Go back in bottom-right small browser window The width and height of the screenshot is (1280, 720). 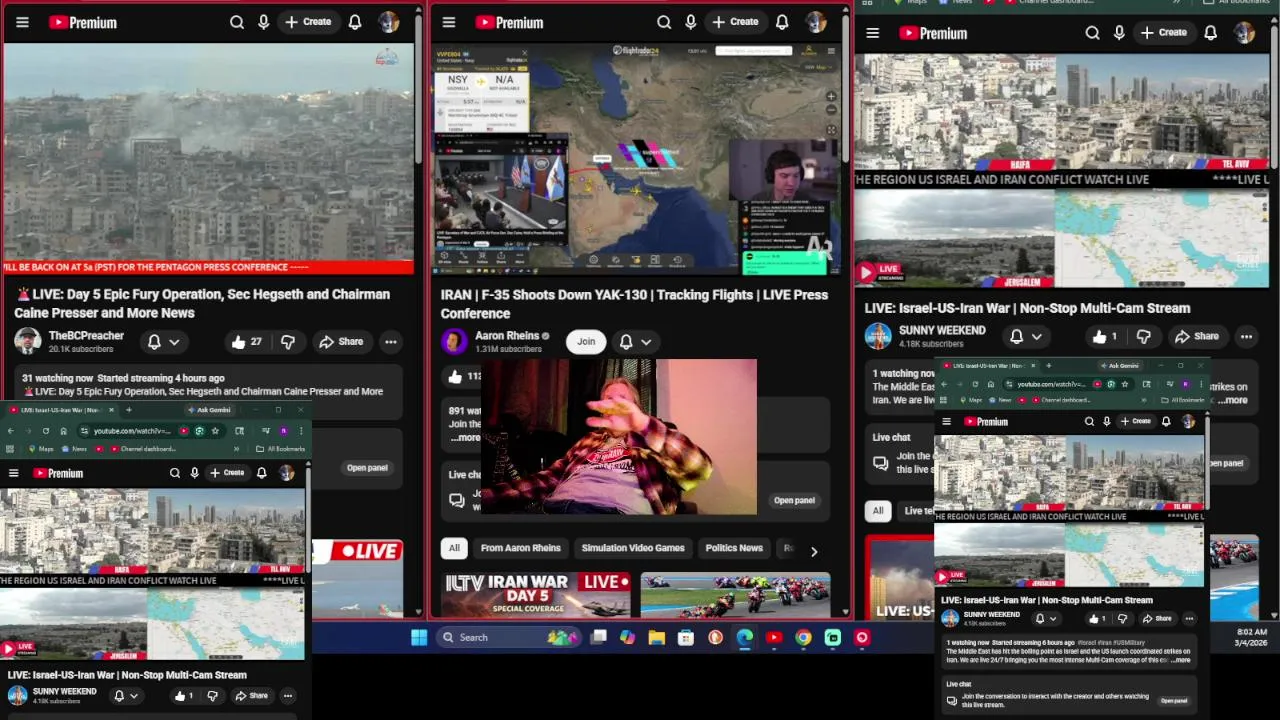pyautogui.click(x=943, y=384)
